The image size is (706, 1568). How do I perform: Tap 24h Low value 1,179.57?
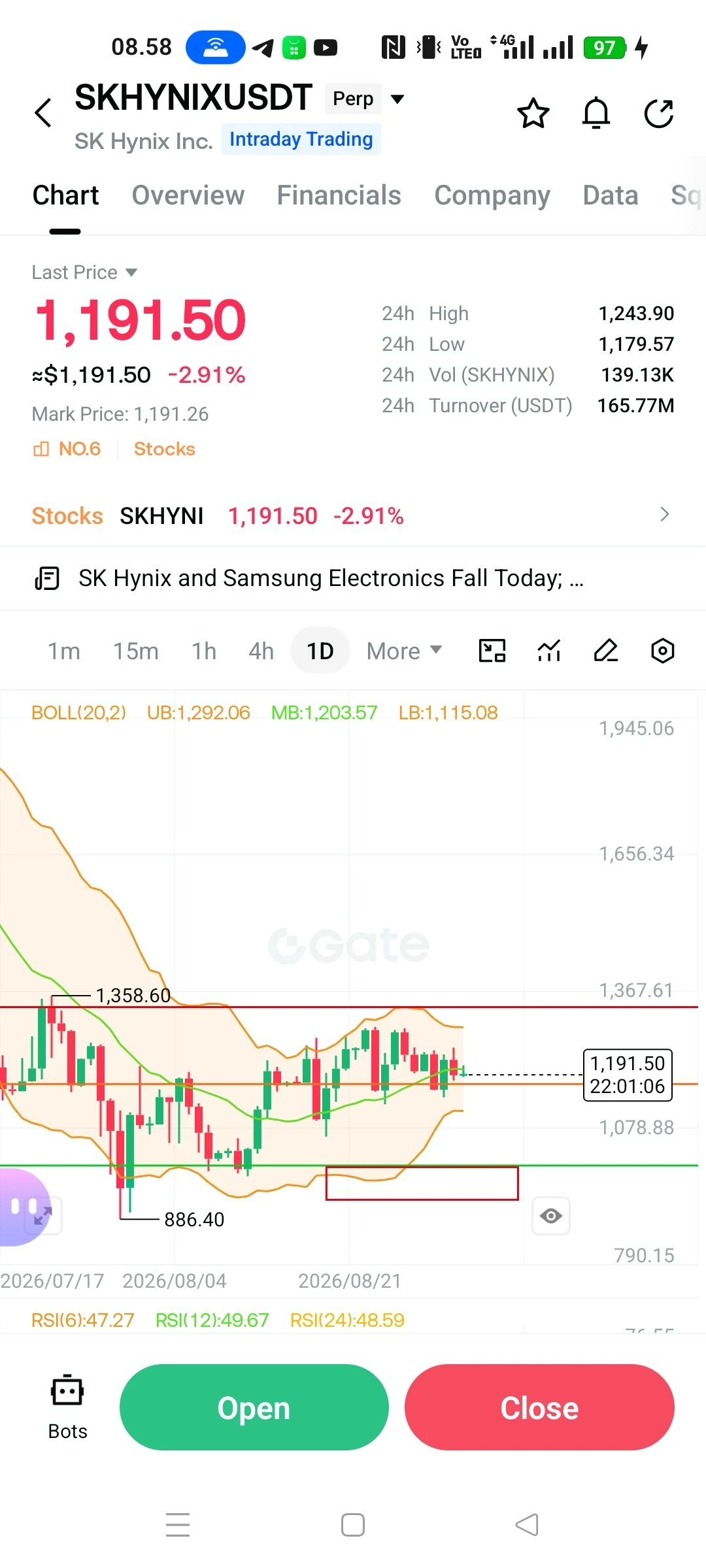coord(636,344)
